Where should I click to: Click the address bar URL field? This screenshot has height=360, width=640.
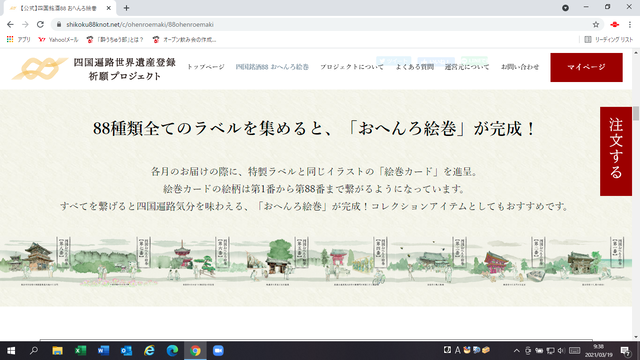click(x=327, y=24)
